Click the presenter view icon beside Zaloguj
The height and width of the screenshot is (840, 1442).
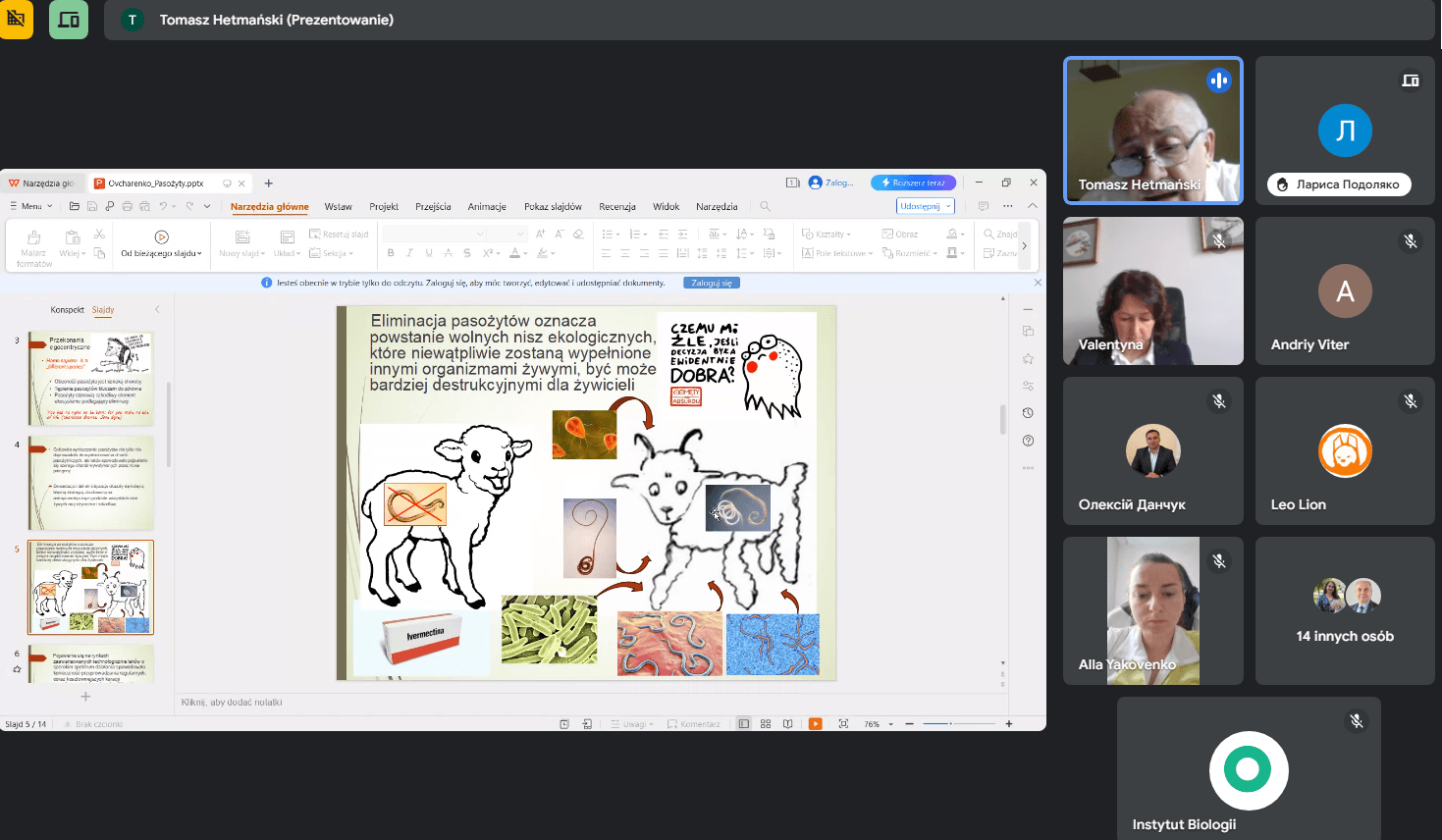point(793,183)
